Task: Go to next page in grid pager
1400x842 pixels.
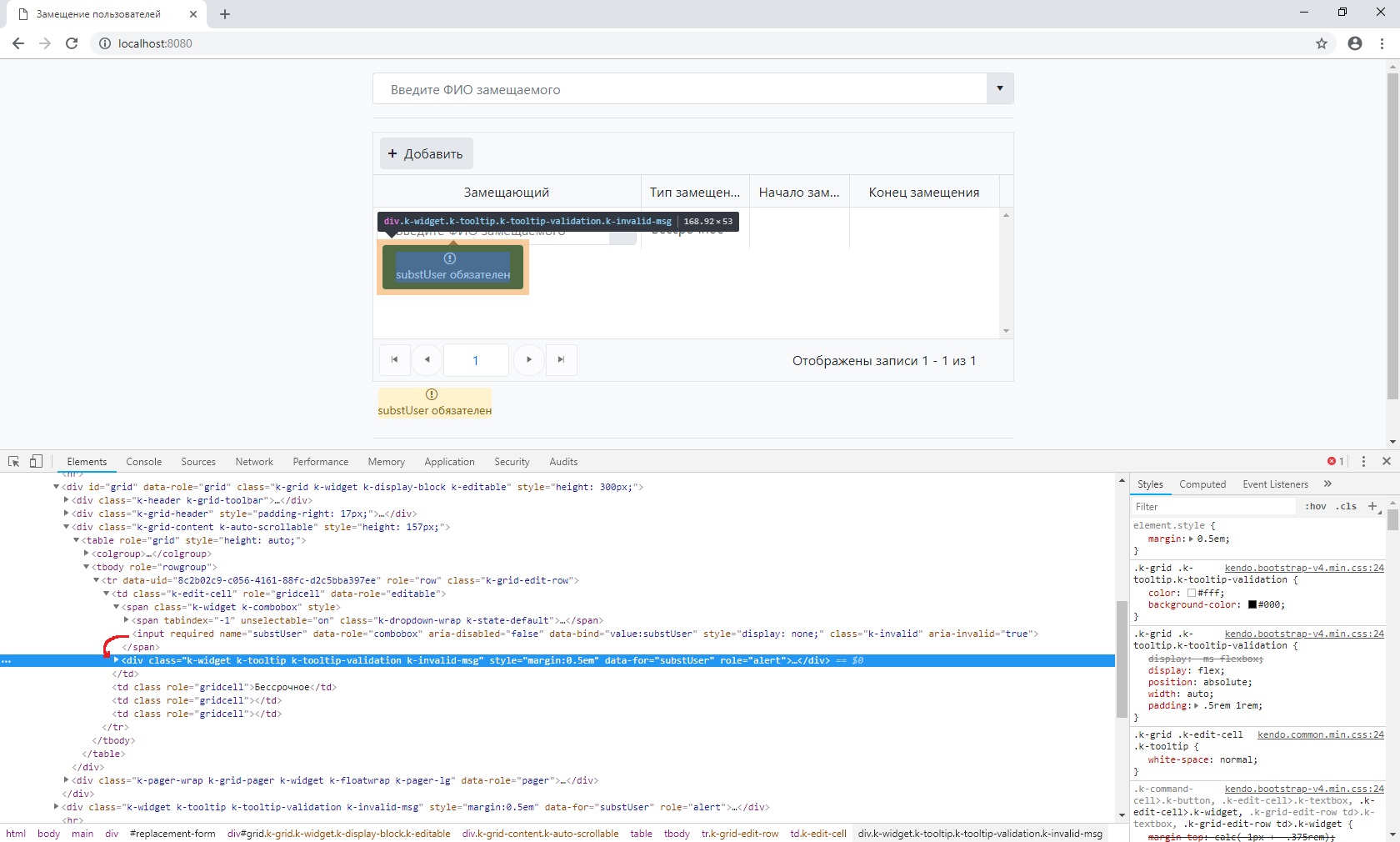Action: coord(529,359)
